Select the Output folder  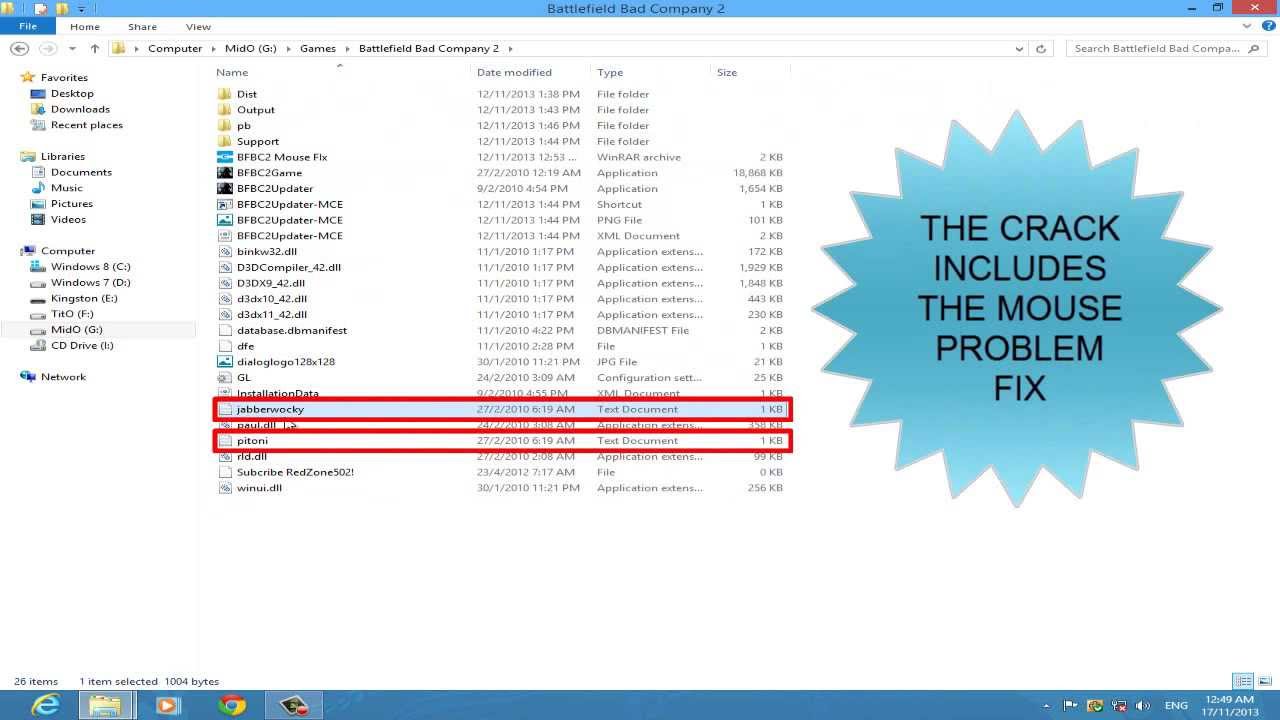(x=255, y=110)
